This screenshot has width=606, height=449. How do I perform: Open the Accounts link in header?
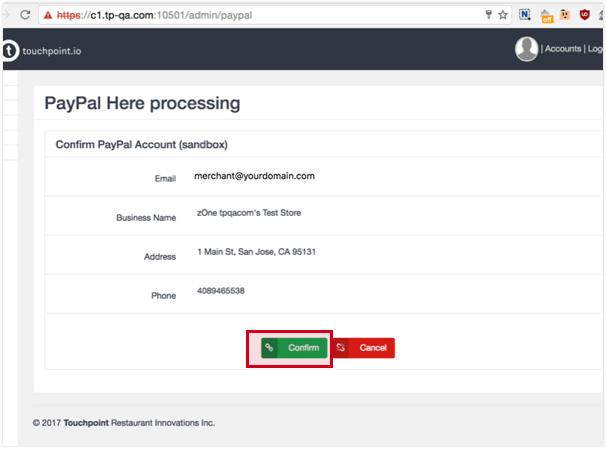tap(563, 49)
